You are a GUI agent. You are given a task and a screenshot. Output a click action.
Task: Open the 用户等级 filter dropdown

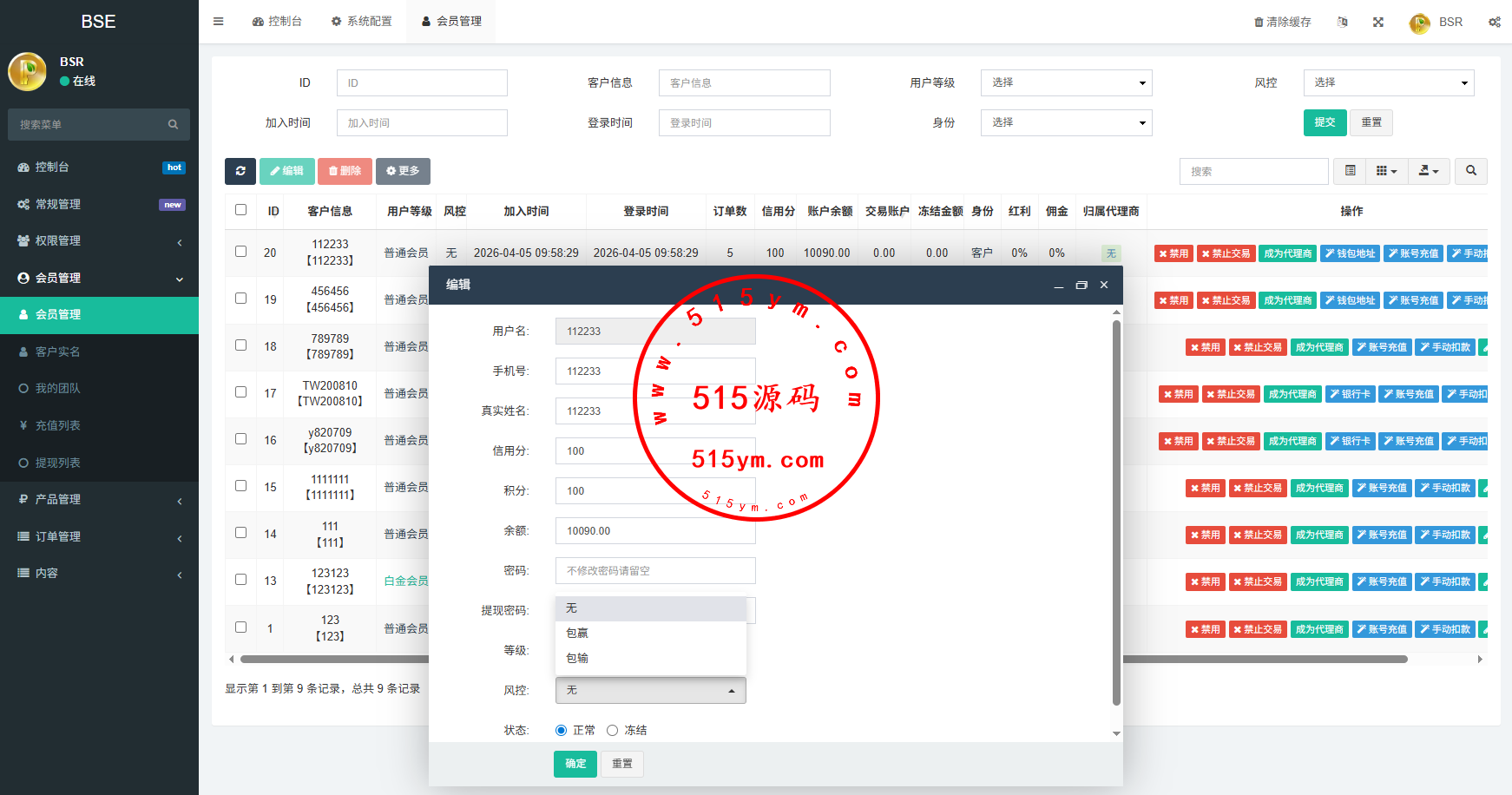(1066, 83)
